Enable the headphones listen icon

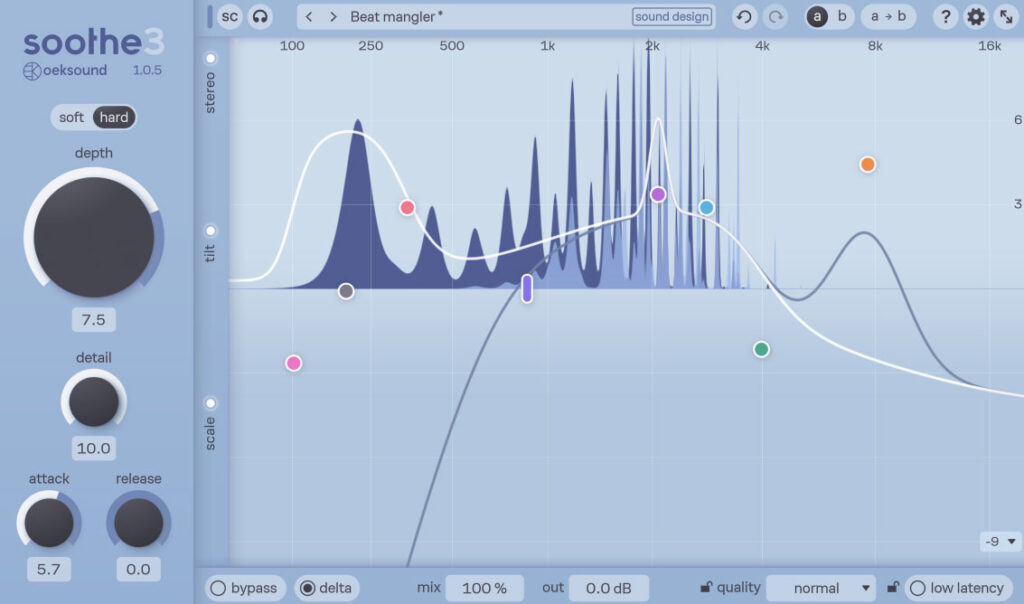point(260,16)
